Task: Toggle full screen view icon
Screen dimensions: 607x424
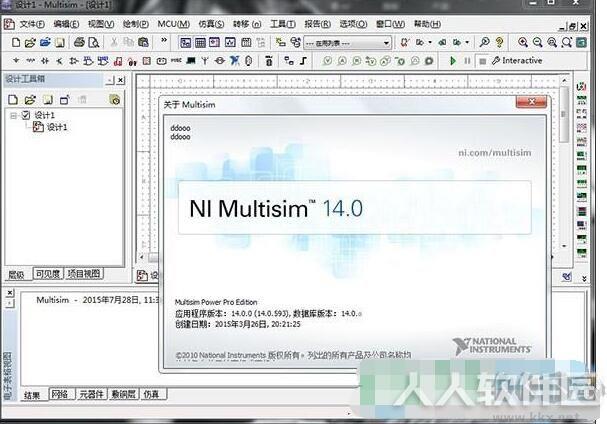Action: 581,42
